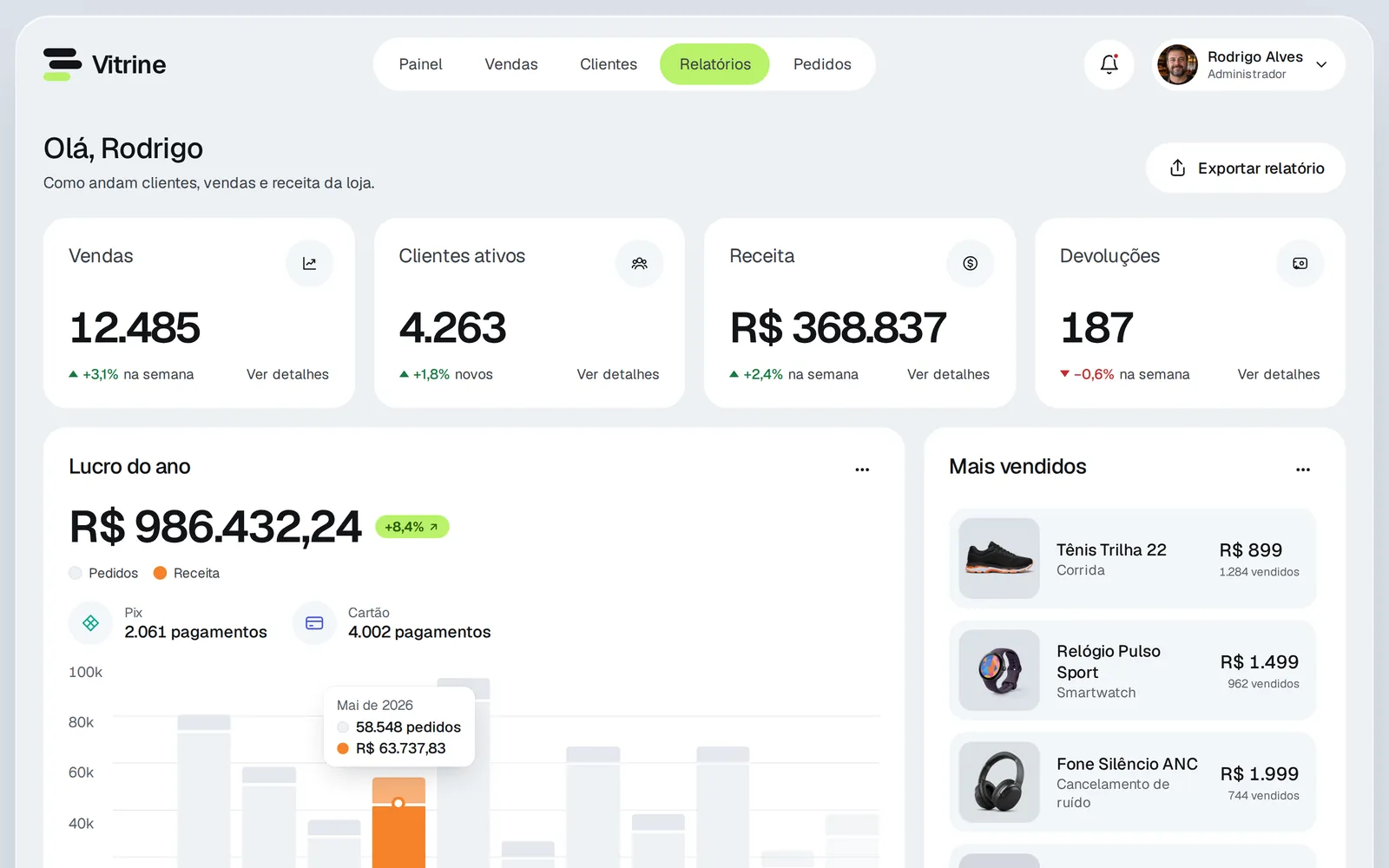Viewport: 1389px width, 868px height.
Task: Click the R$ 986.432,24 profit total
Action: [x=215, y=527]
